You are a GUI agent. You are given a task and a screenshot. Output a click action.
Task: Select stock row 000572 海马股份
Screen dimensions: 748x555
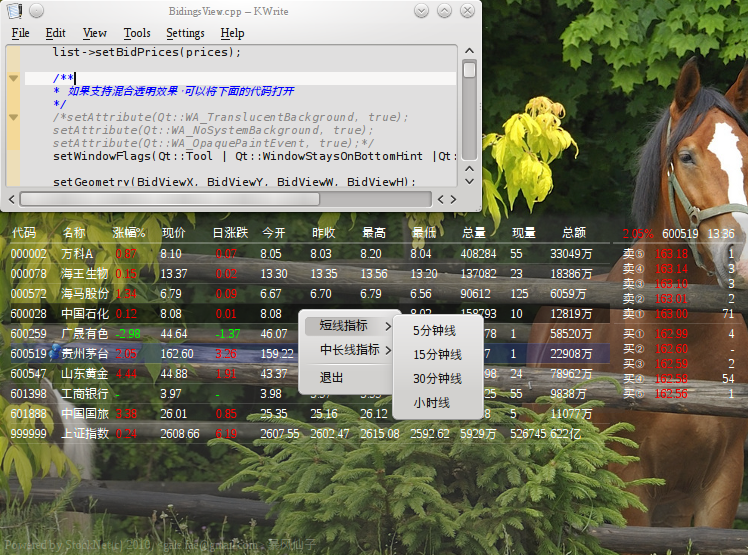point(310,294)
